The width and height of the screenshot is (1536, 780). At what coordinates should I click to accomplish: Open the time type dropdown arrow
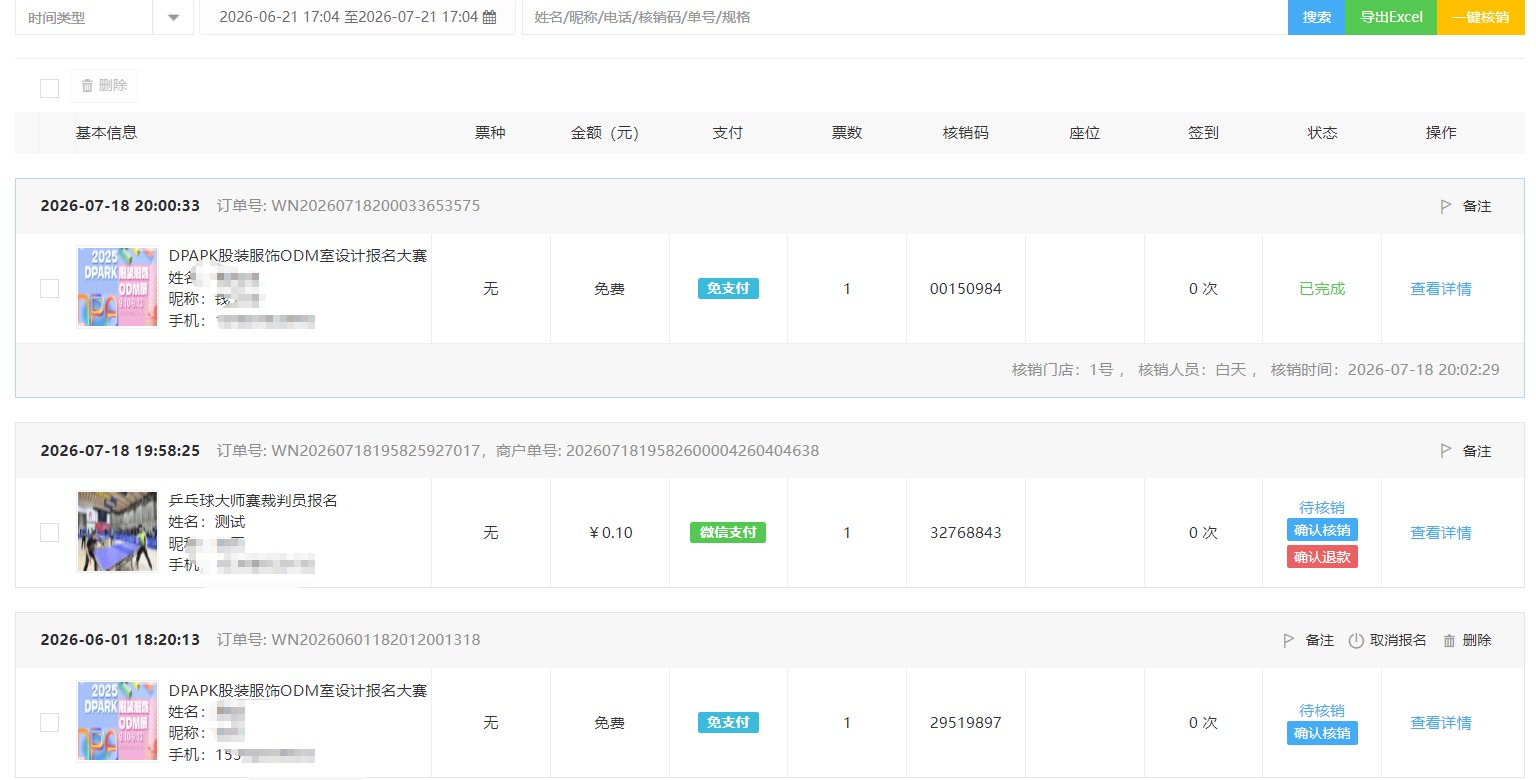pos(174,17)
